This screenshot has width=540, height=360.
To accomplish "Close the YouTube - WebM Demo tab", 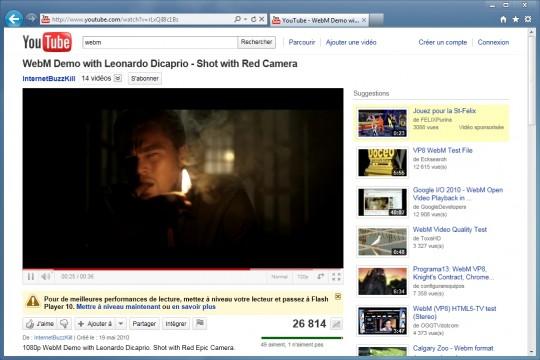I will 364,20.
